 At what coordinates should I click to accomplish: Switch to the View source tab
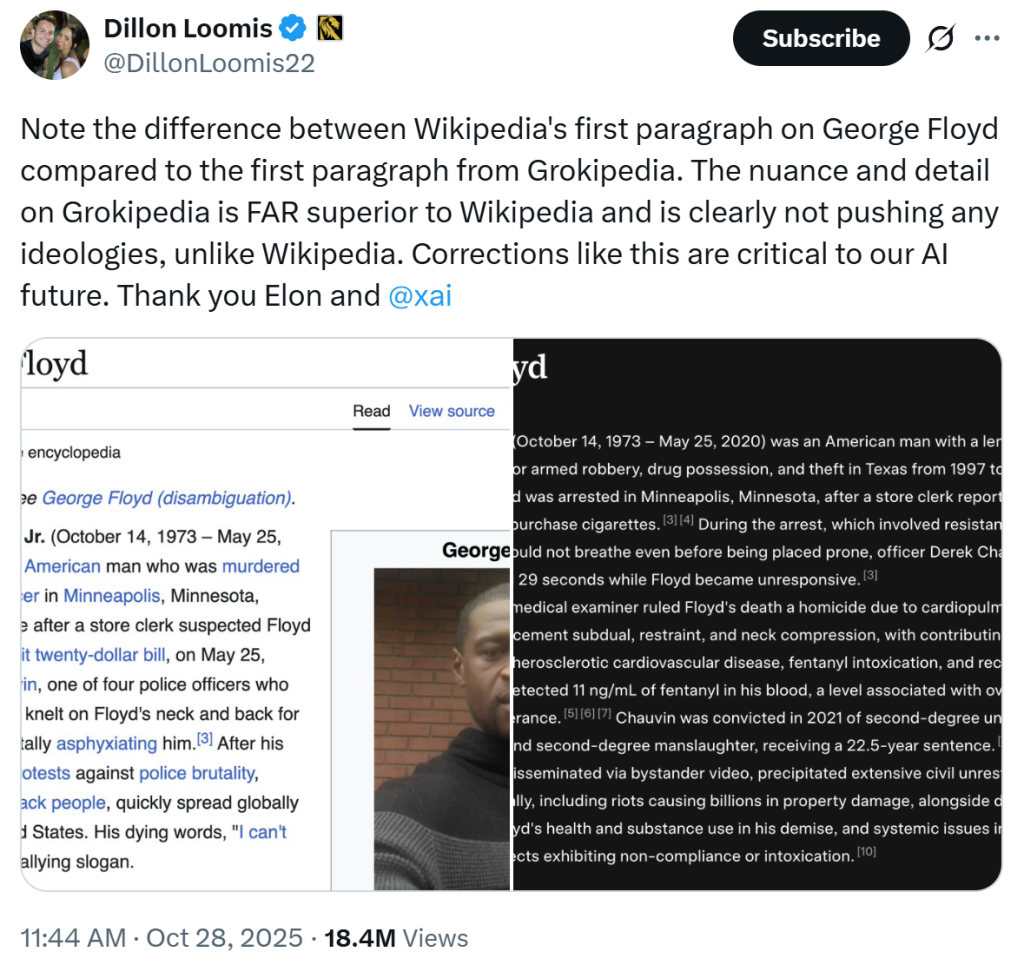tap(451, 411)
